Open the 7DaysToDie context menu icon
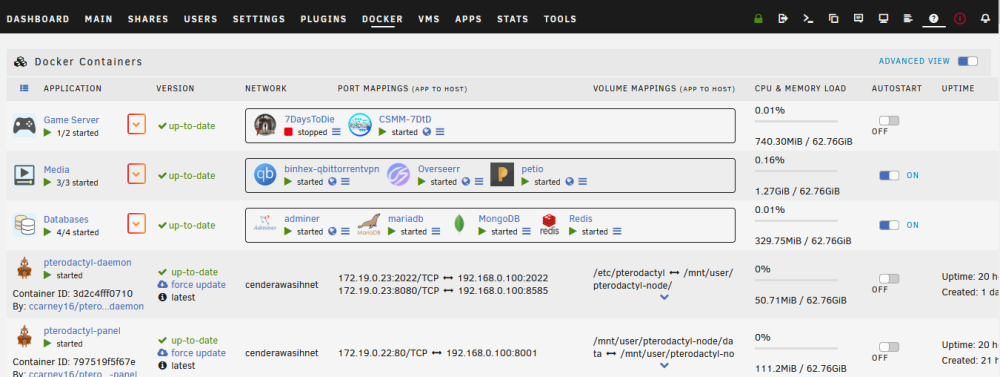The width and height of the screenshot is (1000, 377). coord(336,132)
